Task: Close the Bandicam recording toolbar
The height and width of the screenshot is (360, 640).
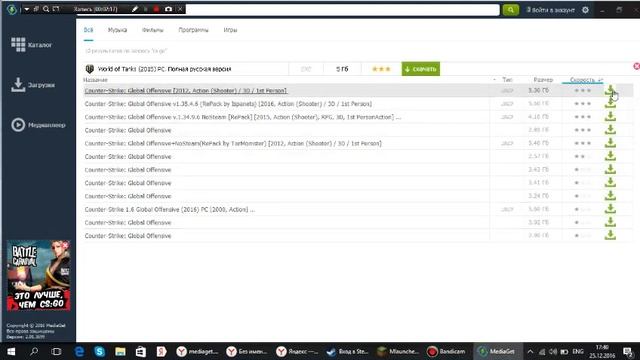Action: (180, 9)
